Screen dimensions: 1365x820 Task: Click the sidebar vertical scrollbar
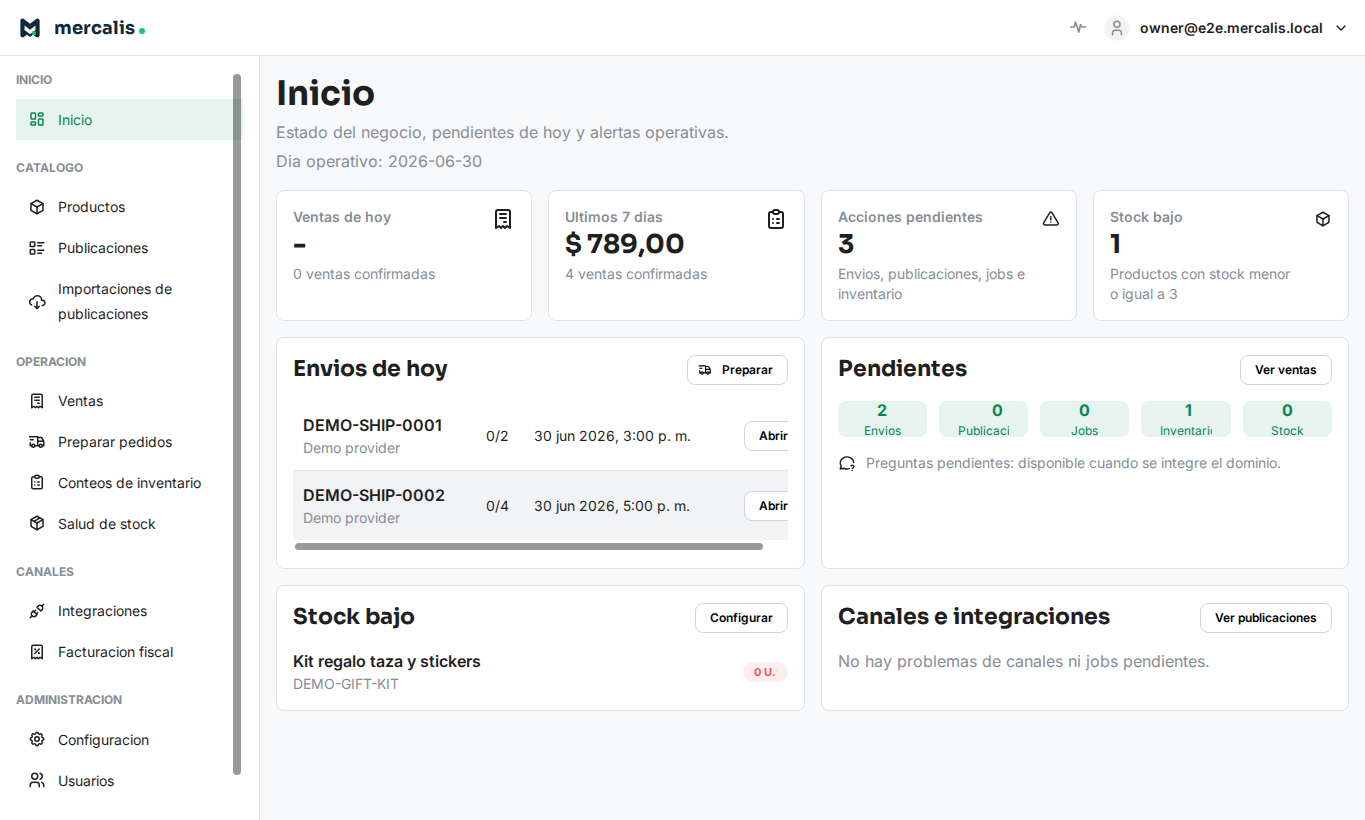(x=237, y=424)
